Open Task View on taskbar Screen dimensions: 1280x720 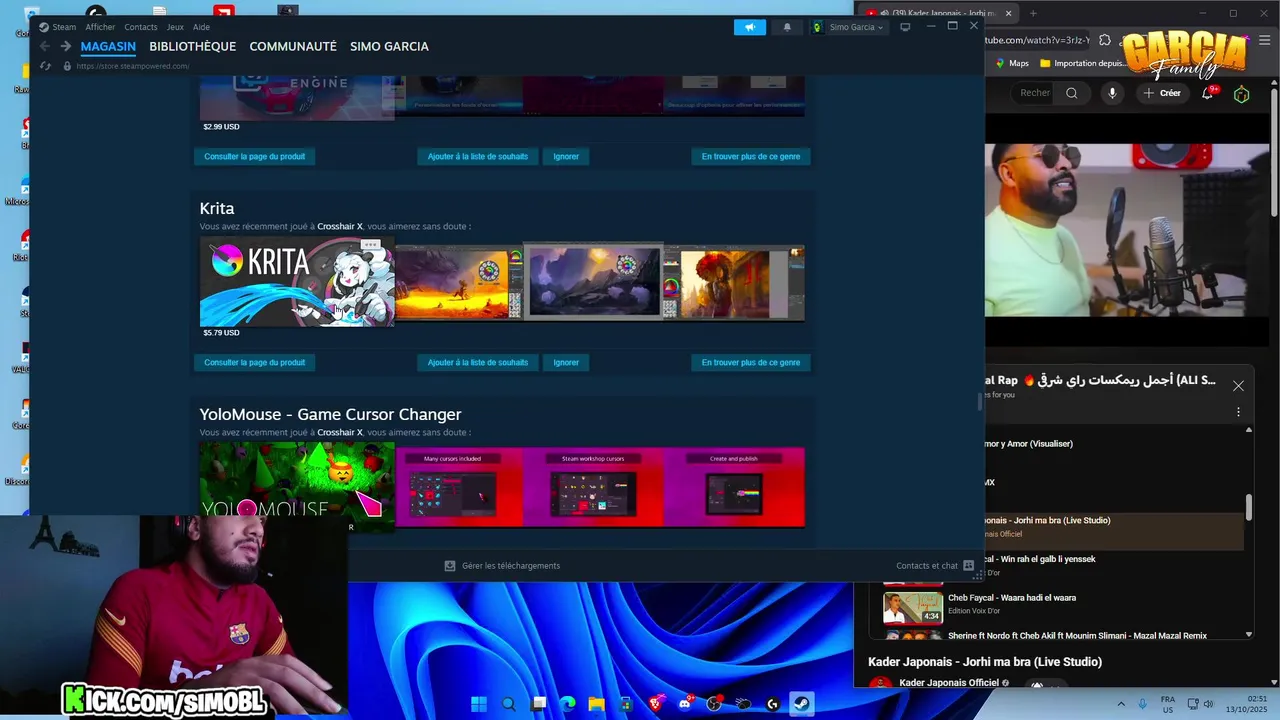[538, 704]
